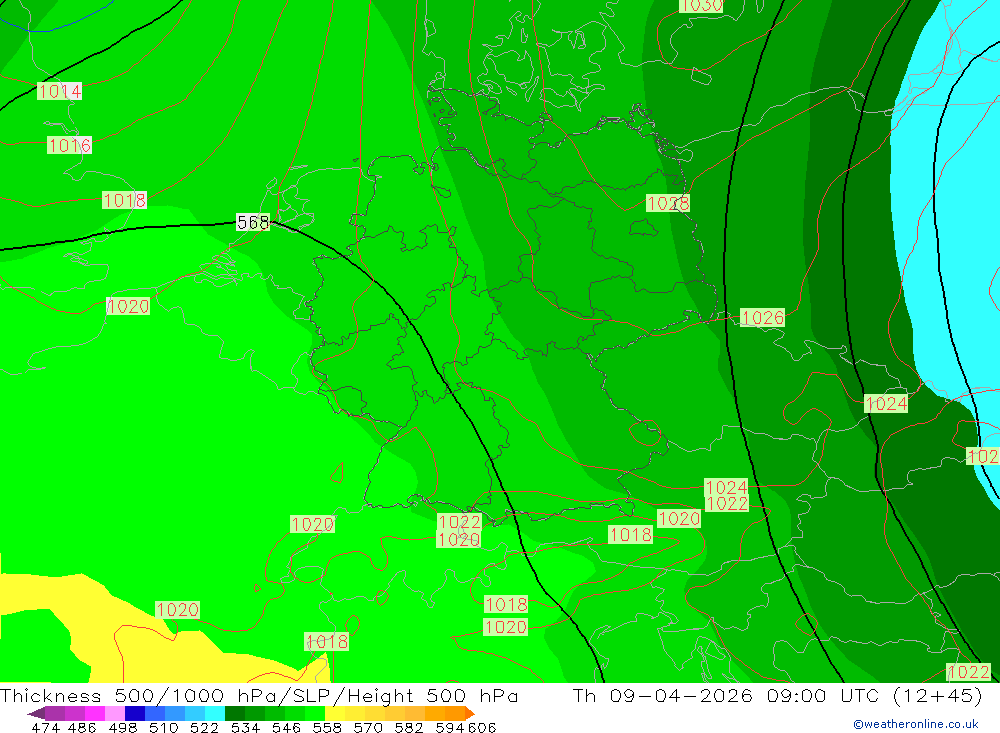1000x733 pixels.
Task: Click the 1030 isobar pressure label
Action: (701, 6)
